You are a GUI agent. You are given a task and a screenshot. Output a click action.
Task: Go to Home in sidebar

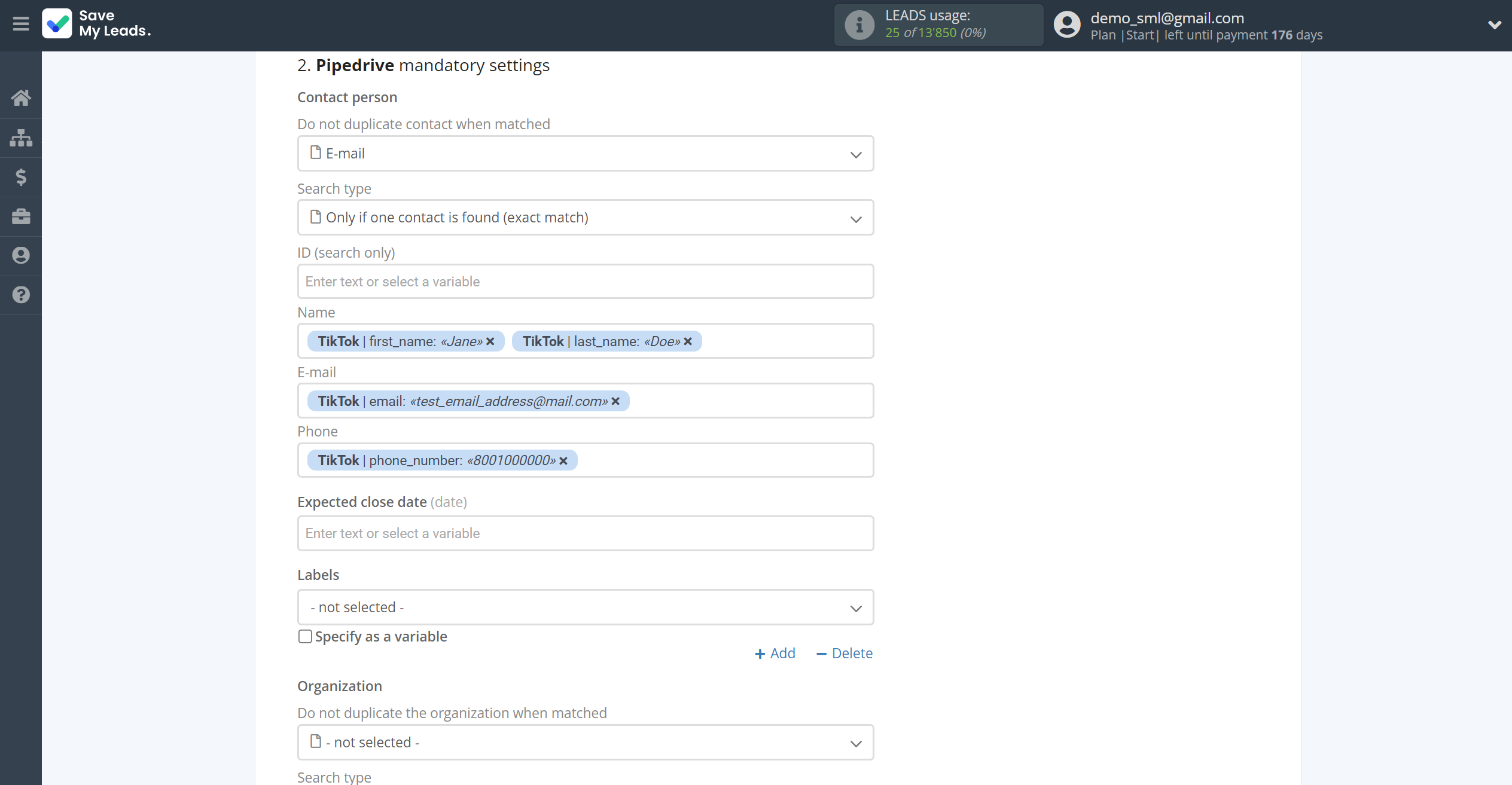[21, 97]
